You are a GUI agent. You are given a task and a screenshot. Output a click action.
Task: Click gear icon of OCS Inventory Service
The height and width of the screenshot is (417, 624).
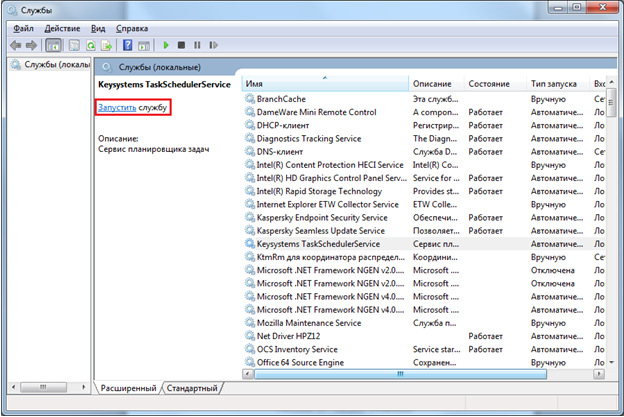(250, 349)
